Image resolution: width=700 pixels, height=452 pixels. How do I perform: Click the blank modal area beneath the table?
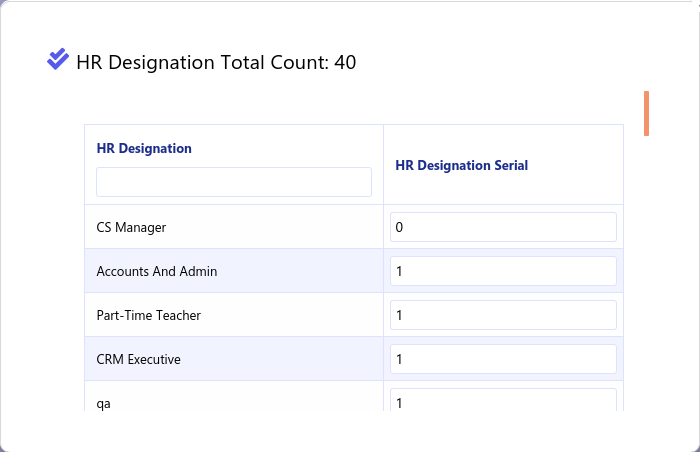click(350, 430)
